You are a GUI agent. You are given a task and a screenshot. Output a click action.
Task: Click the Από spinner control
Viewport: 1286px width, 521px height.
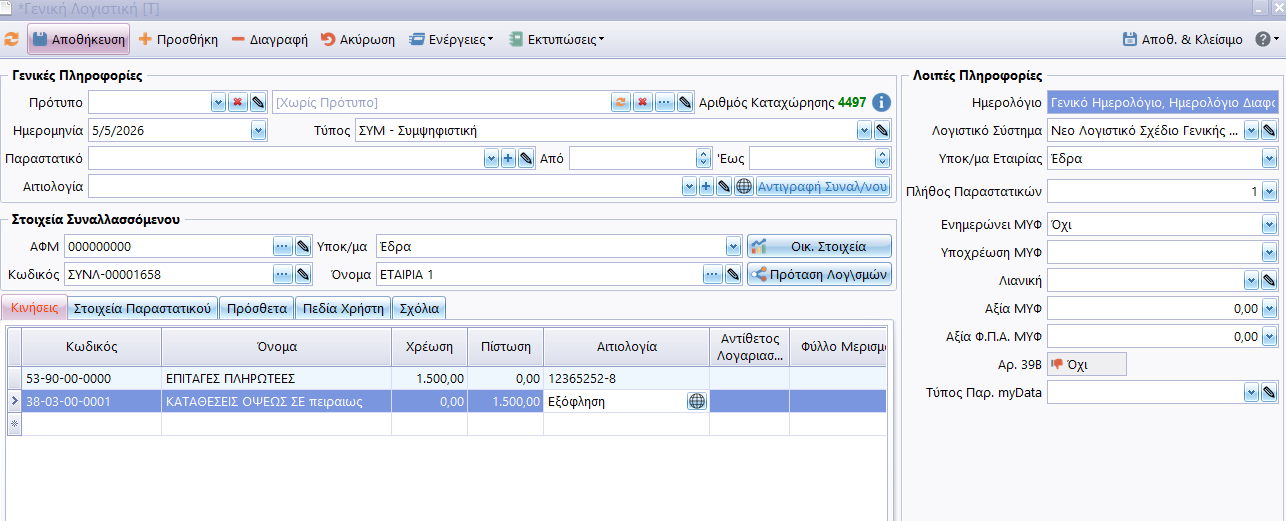pyautogui.click(x=702, y=158)
